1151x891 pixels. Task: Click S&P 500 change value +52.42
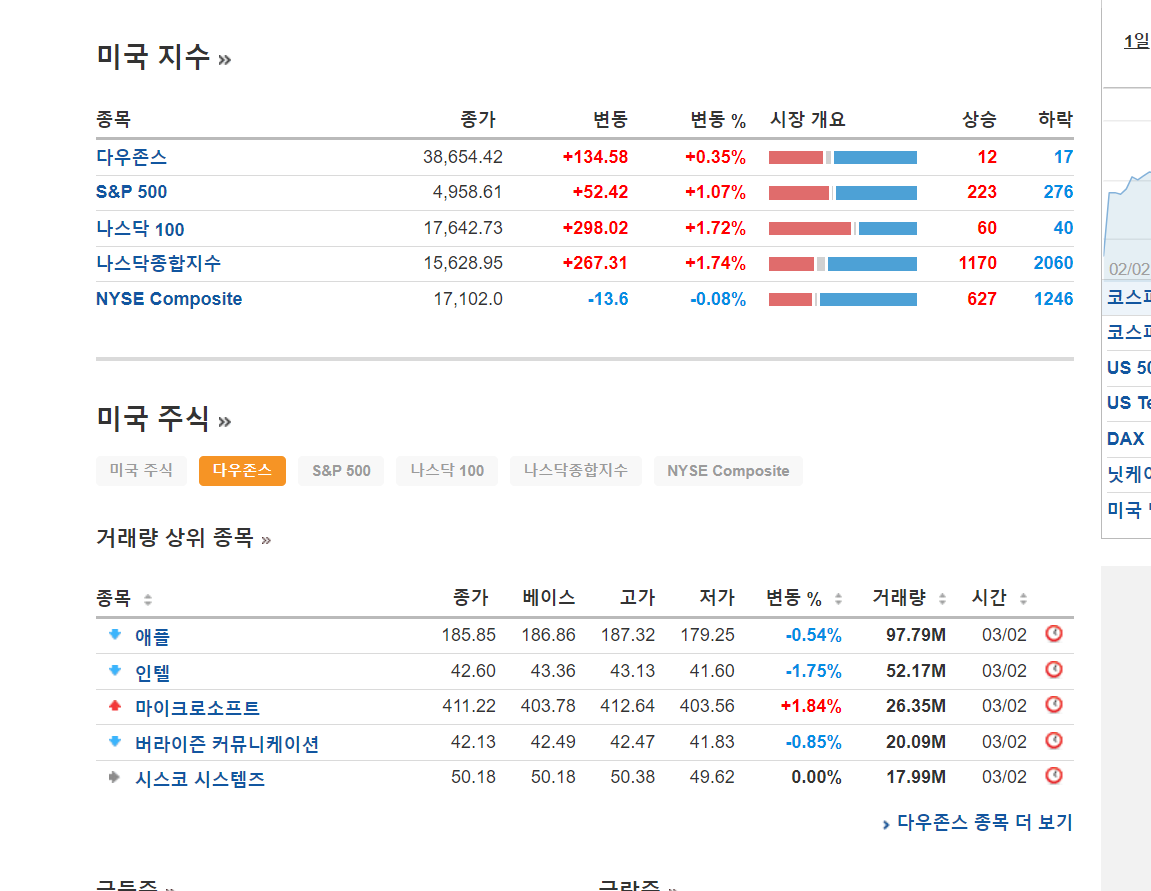[x=600, y=192]
